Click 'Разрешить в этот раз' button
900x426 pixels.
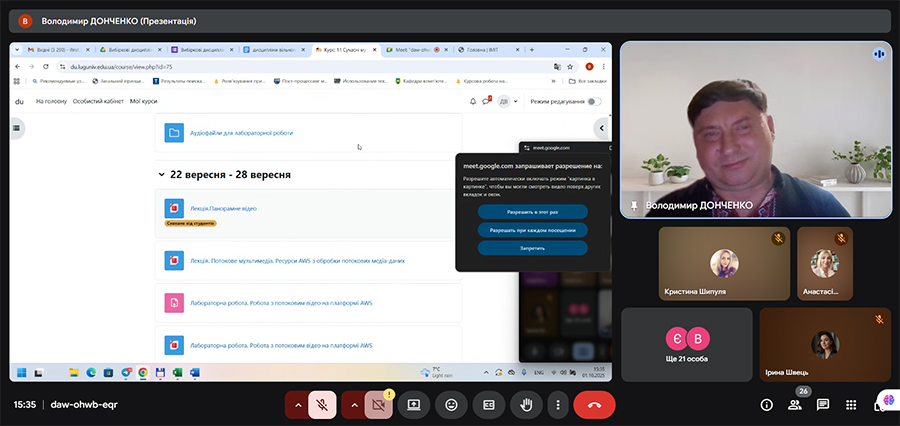tap(533, 212)
